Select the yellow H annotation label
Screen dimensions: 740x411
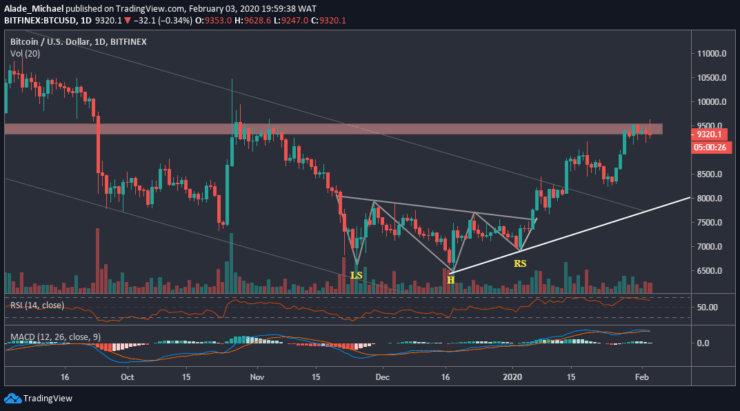coord(451,280)
